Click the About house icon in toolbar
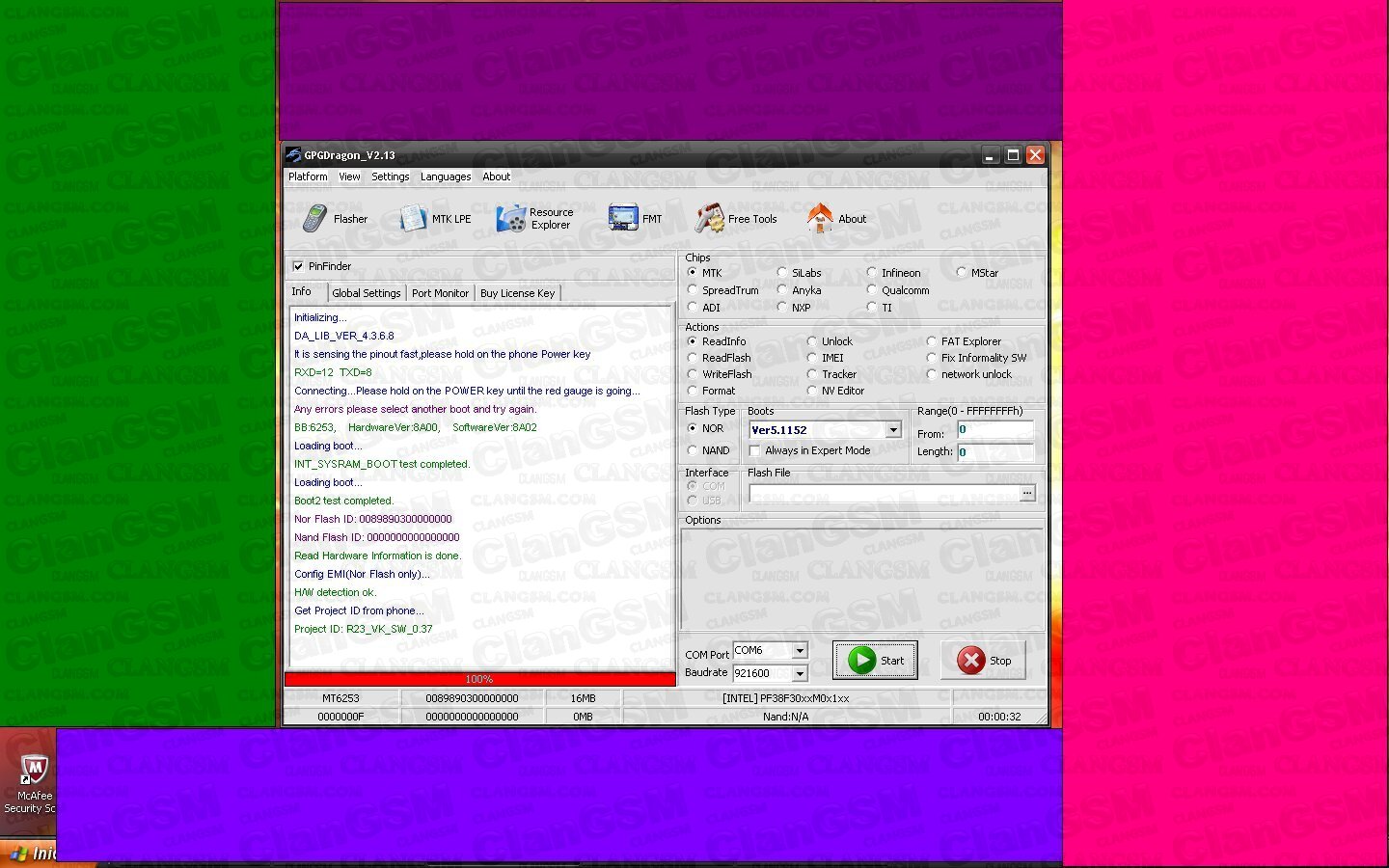Viewport: 1389px width, 868px height. click(x=820, y=218)
